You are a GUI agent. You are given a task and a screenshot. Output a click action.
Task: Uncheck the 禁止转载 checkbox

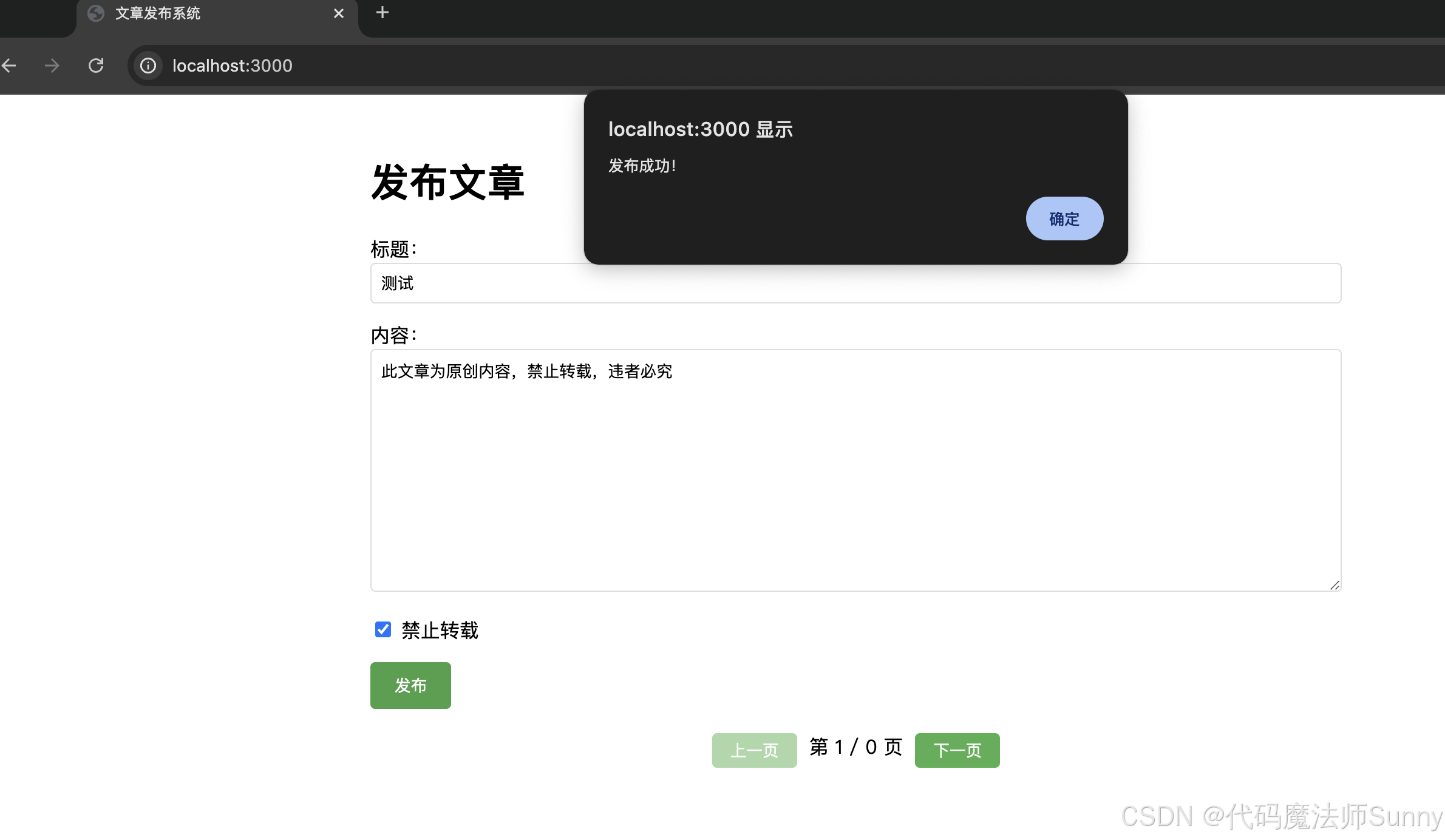point(382,630)
